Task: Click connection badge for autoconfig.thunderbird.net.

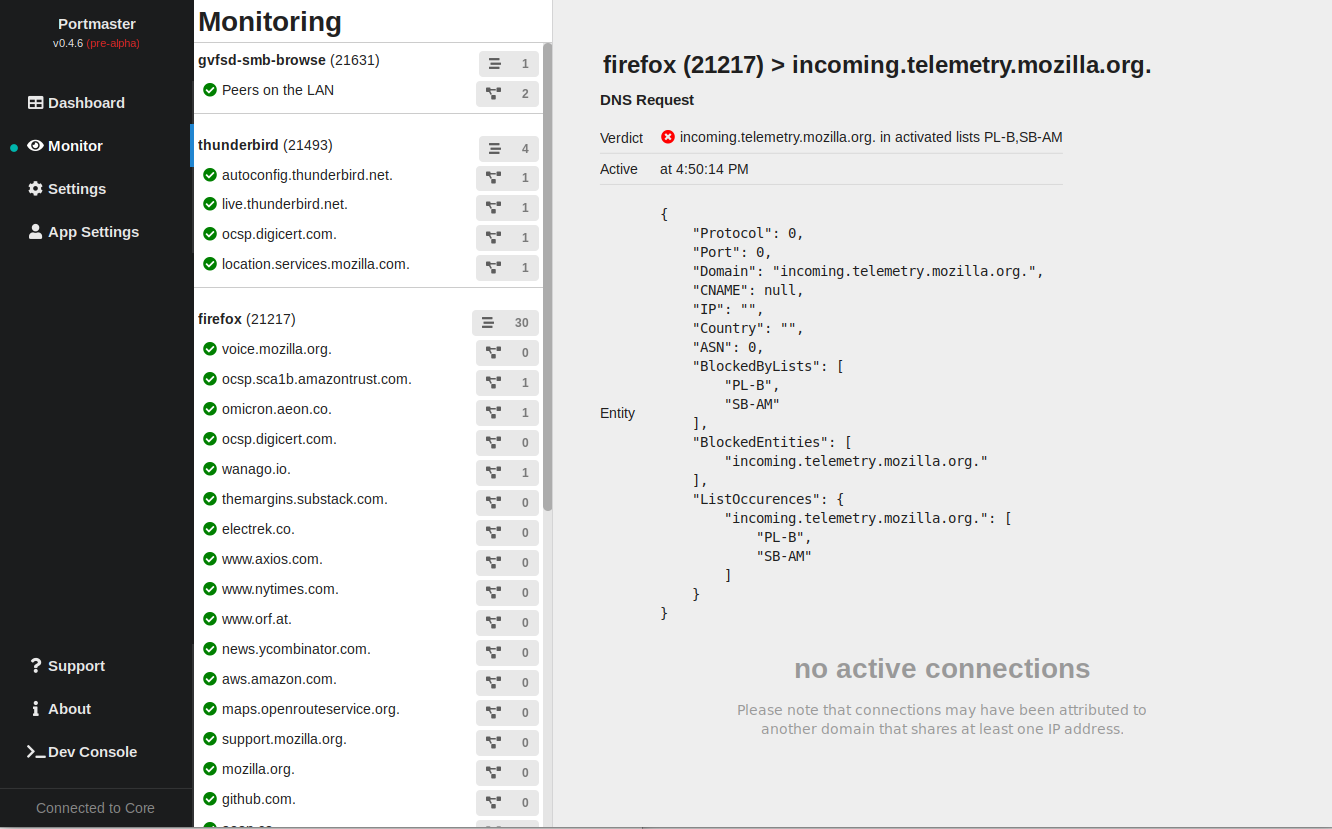Action: [507, 178]
